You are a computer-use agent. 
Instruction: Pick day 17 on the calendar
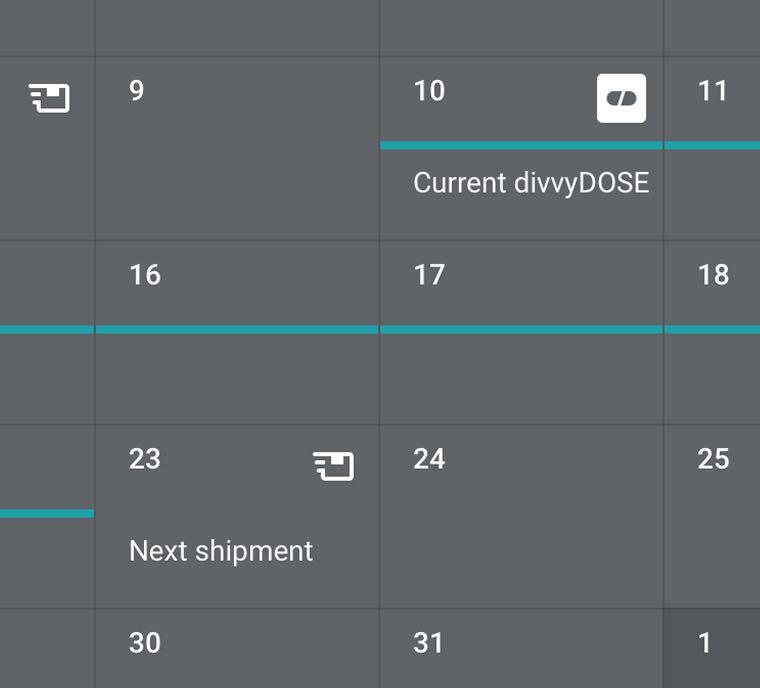point(429,275)
